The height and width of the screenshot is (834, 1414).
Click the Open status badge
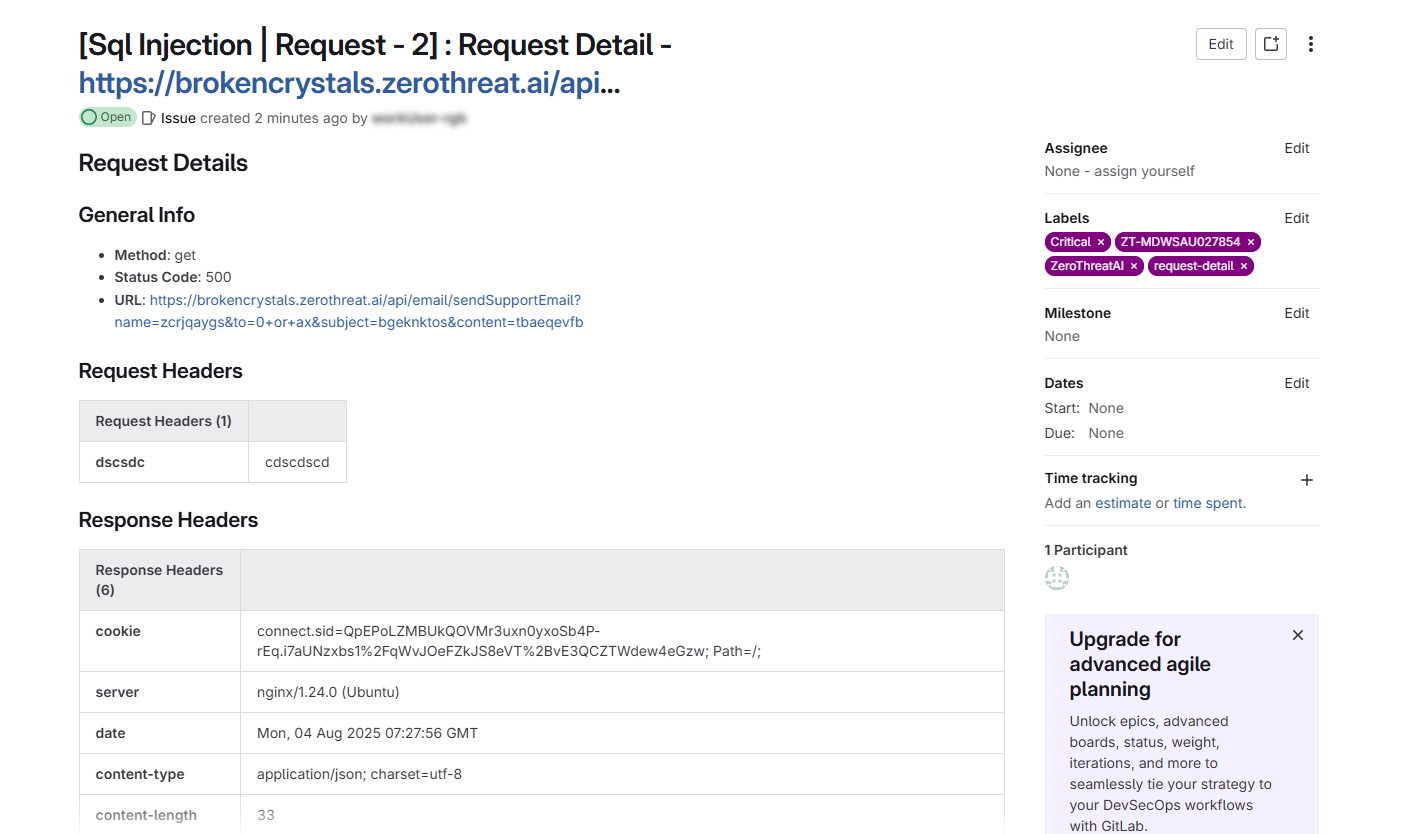click(107, 117)
